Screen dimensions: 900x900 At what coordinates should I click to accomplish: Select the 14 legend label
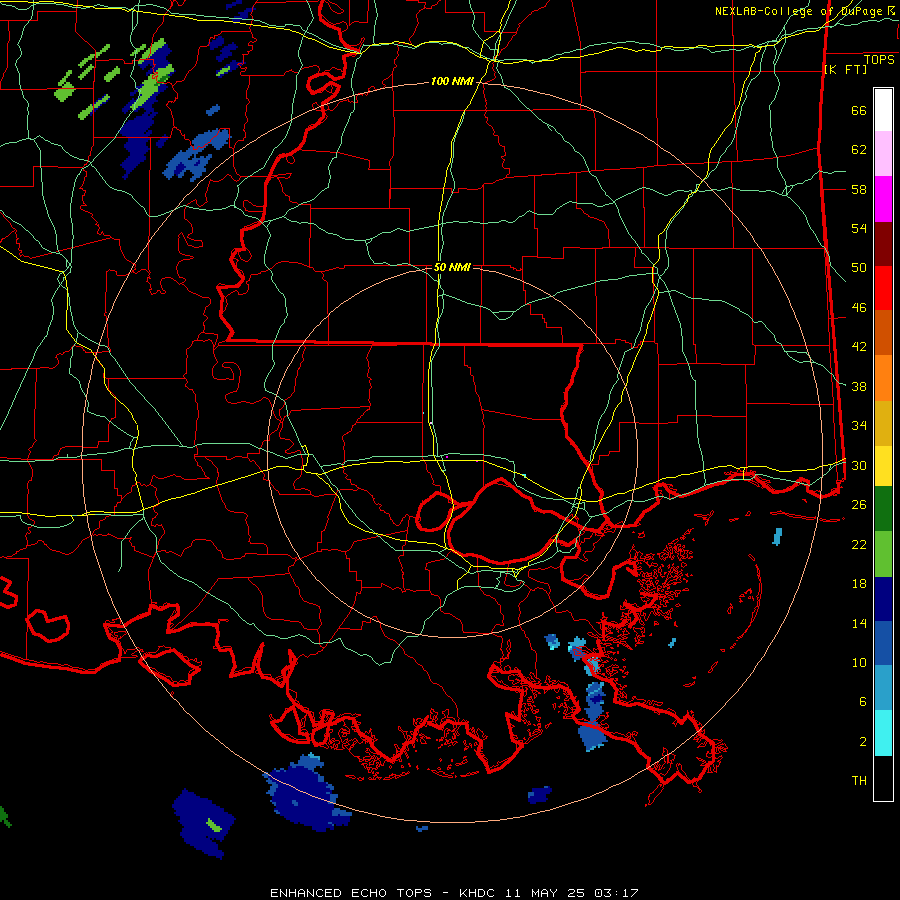[859, 623]
